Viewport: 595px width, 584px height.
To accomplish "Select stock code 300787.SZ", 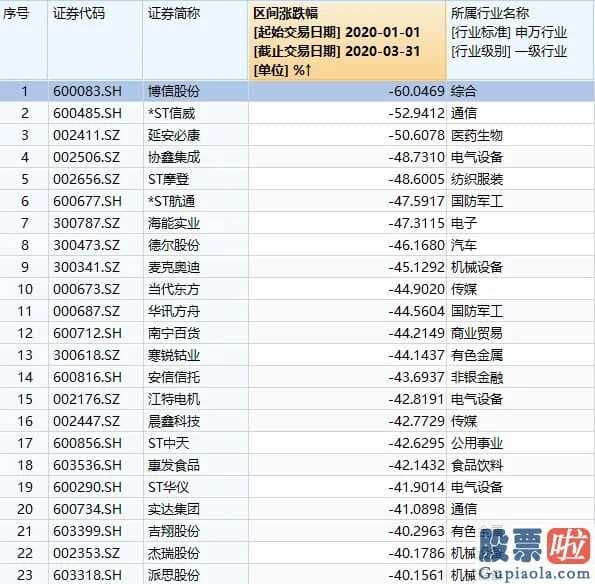I will click(87, 224).
